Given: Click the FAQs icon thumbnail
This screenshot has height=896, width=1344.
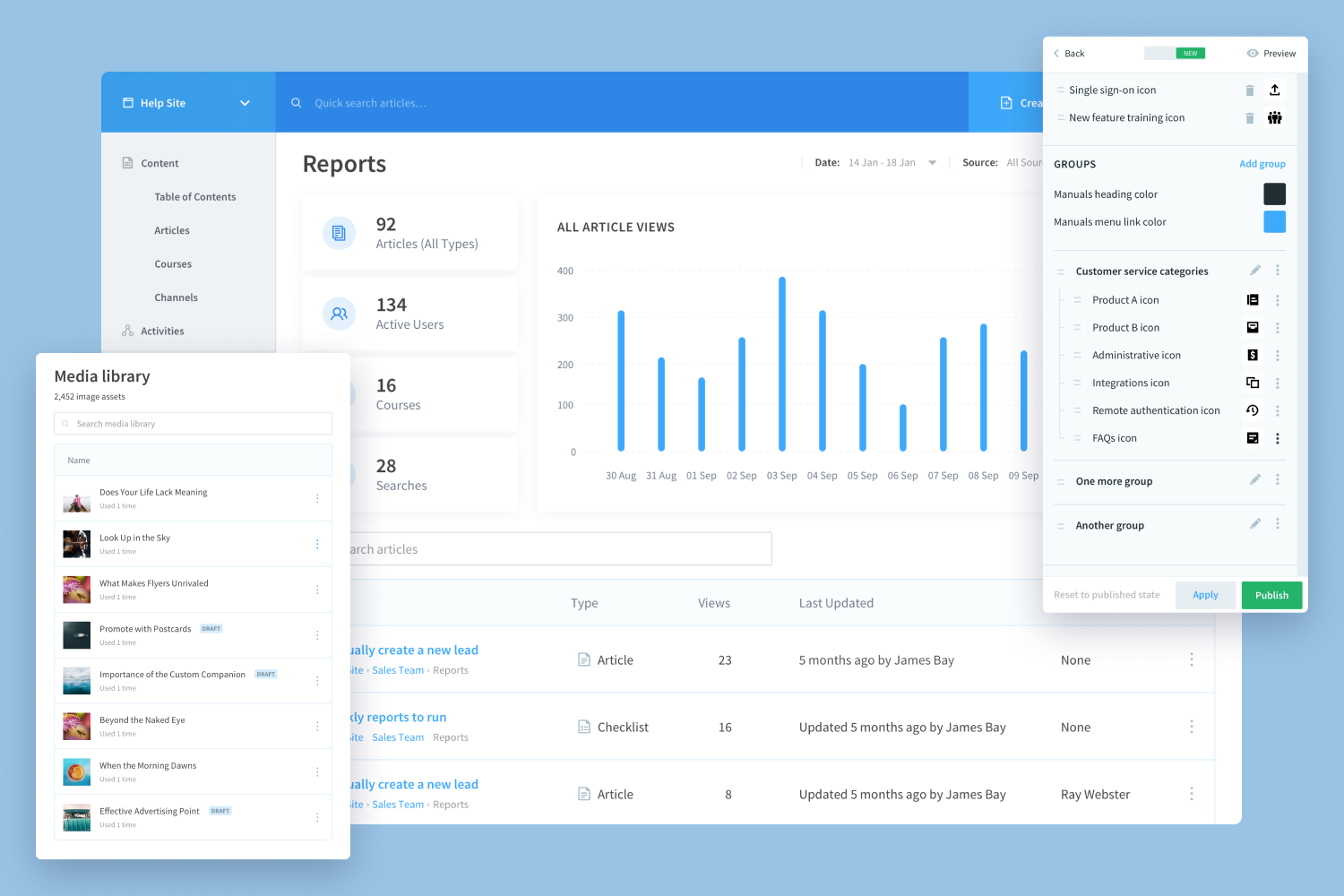Looking at the screenshot, I should 1253,438.
